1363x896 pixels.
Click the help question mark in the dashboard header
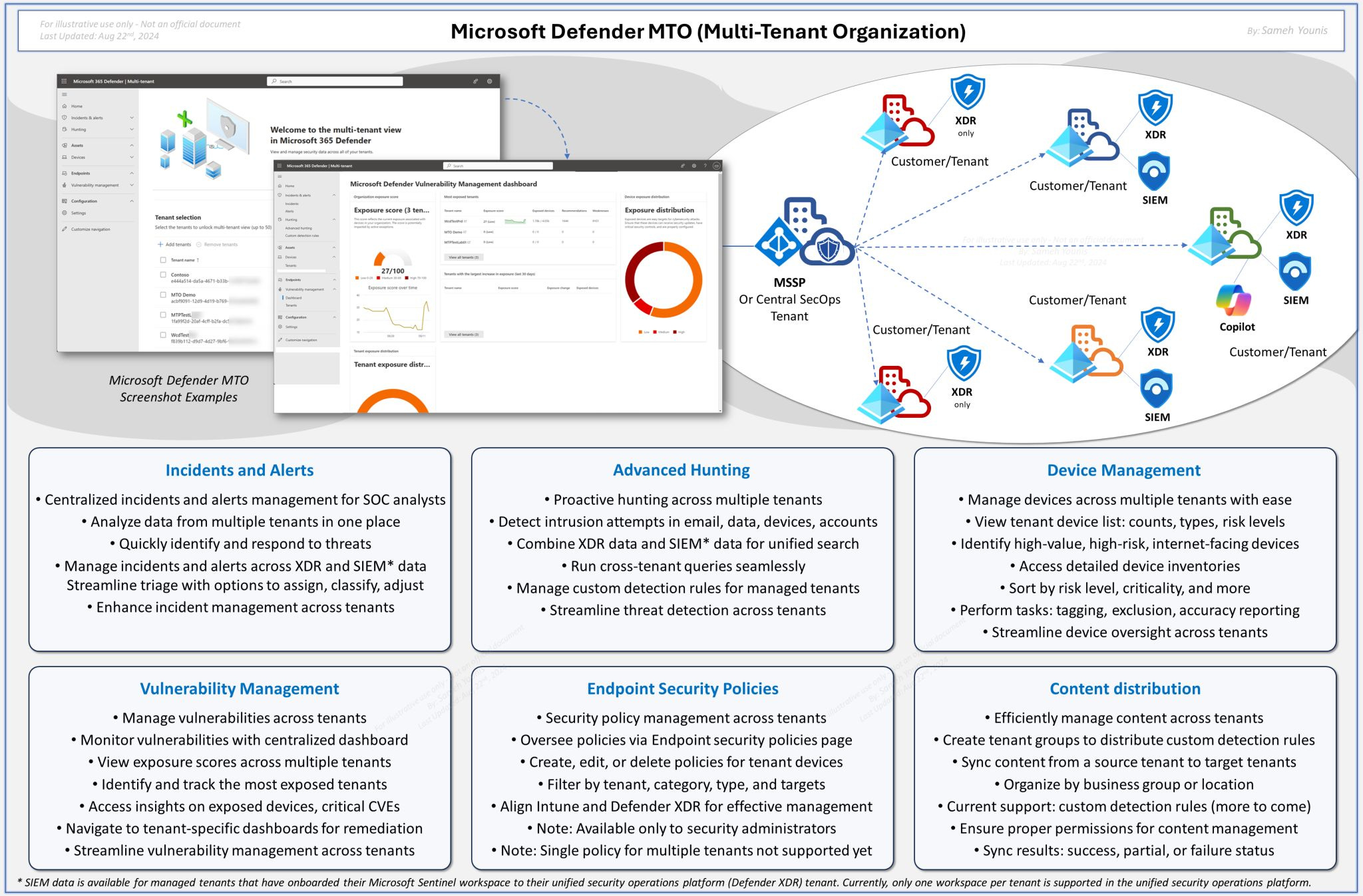(x=705, y=166)
